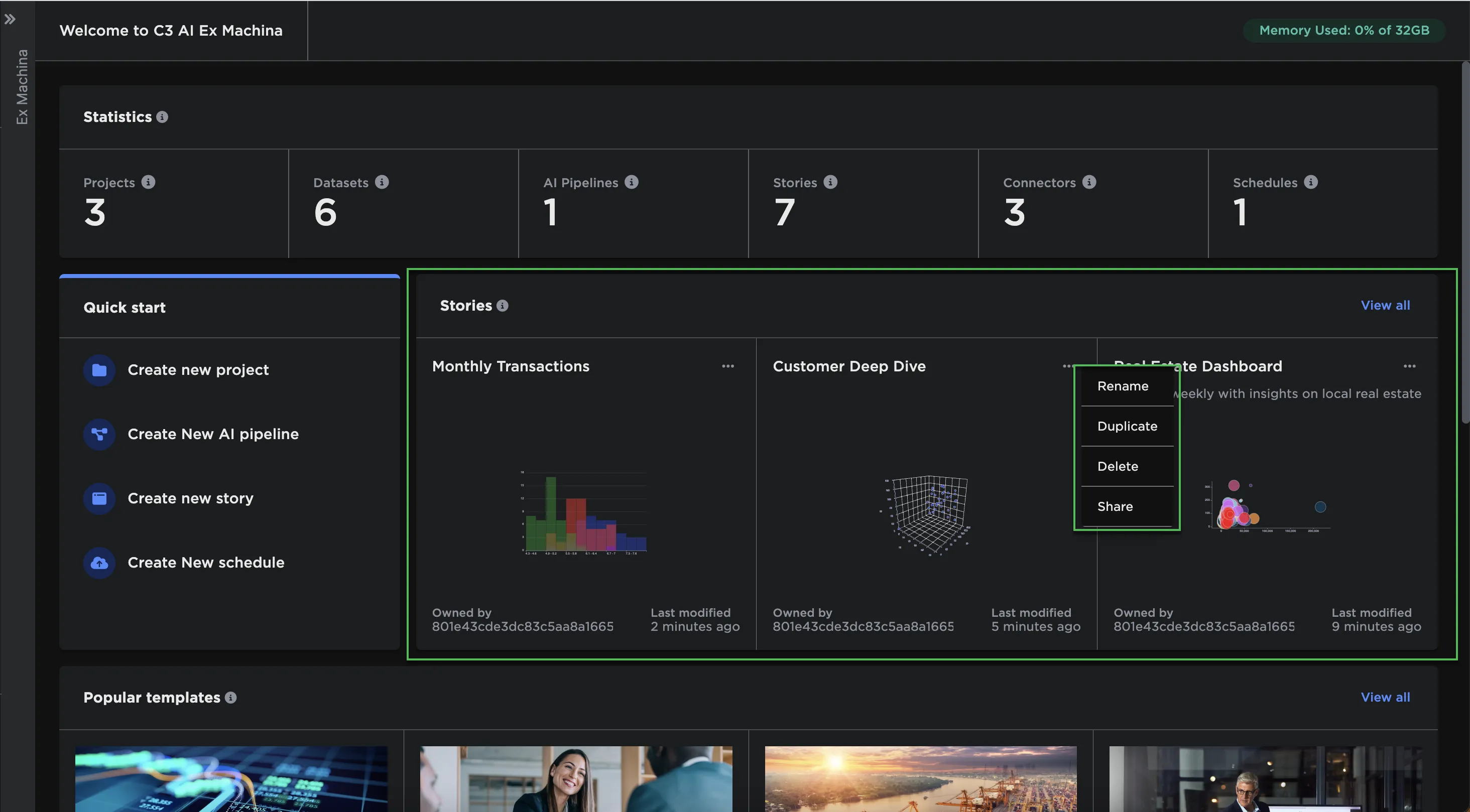The height and width of the screenshot is (812, 1470).
Task: Select Rename in the story context menu
Action: click(1123, 386)
